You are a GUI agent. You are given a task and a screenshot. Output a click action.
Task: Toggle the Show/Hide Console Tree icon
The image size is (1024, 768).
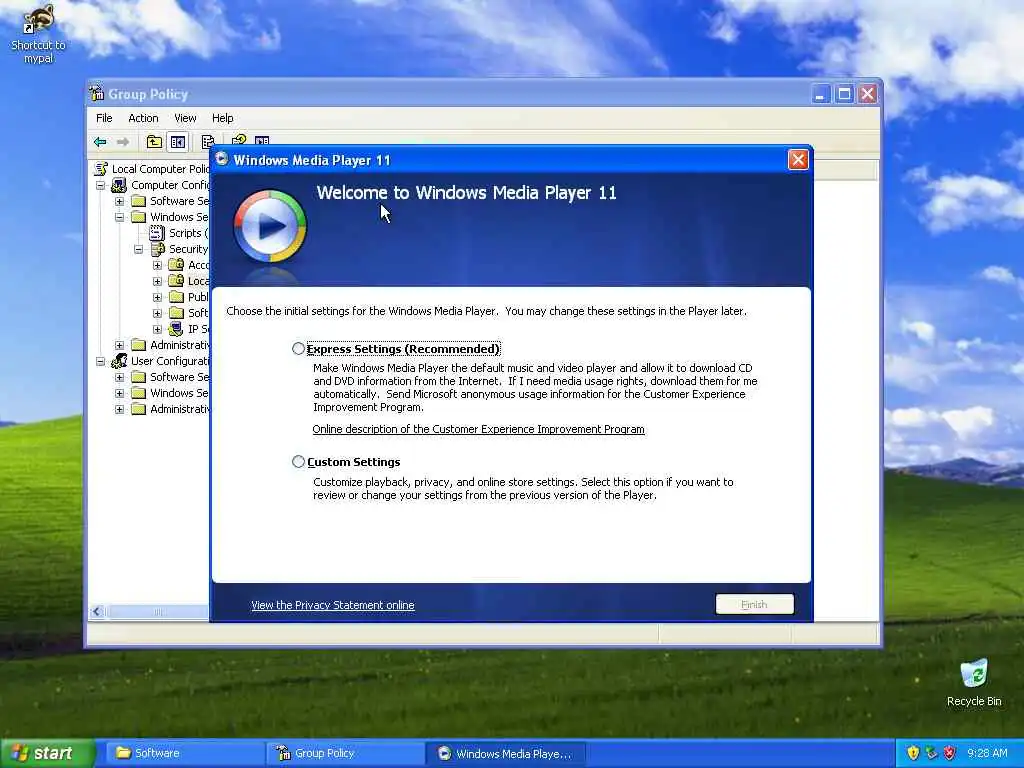(x=178, y=142)
